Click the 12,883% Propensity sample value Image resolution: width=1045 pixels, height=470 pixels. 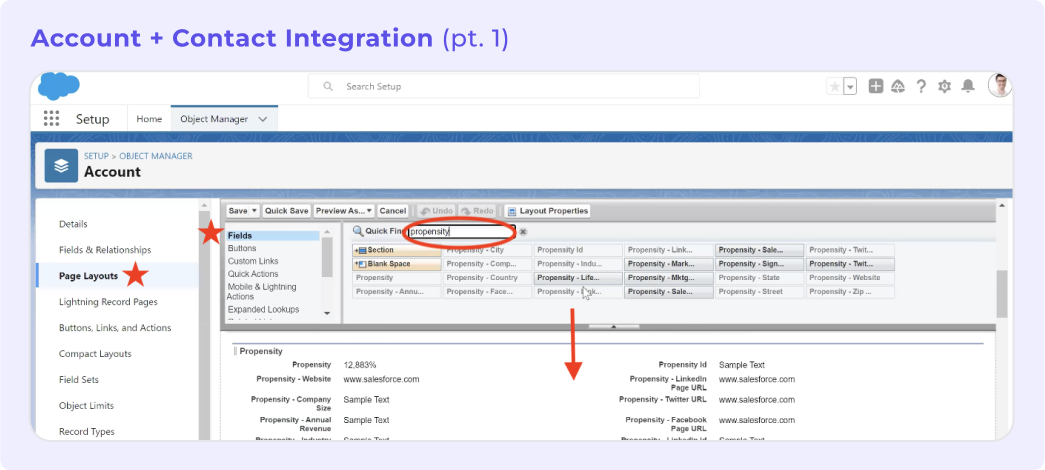click(x=360, y=365)
